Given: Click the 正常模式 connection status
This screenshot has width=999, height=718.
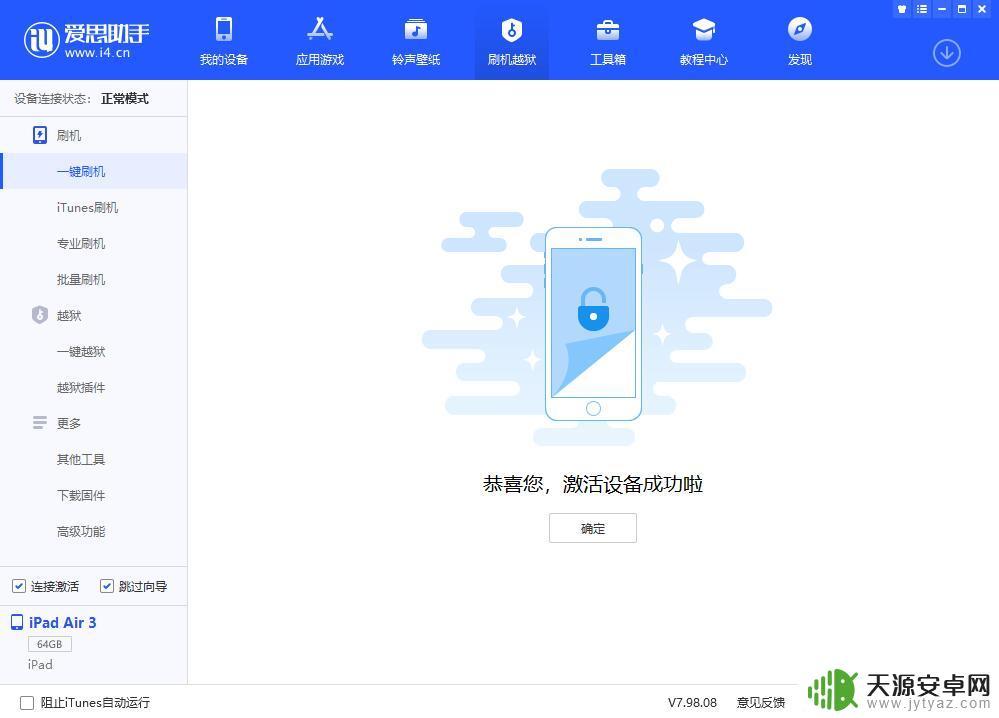Looking at the screenshot, I should click(125, 99).
